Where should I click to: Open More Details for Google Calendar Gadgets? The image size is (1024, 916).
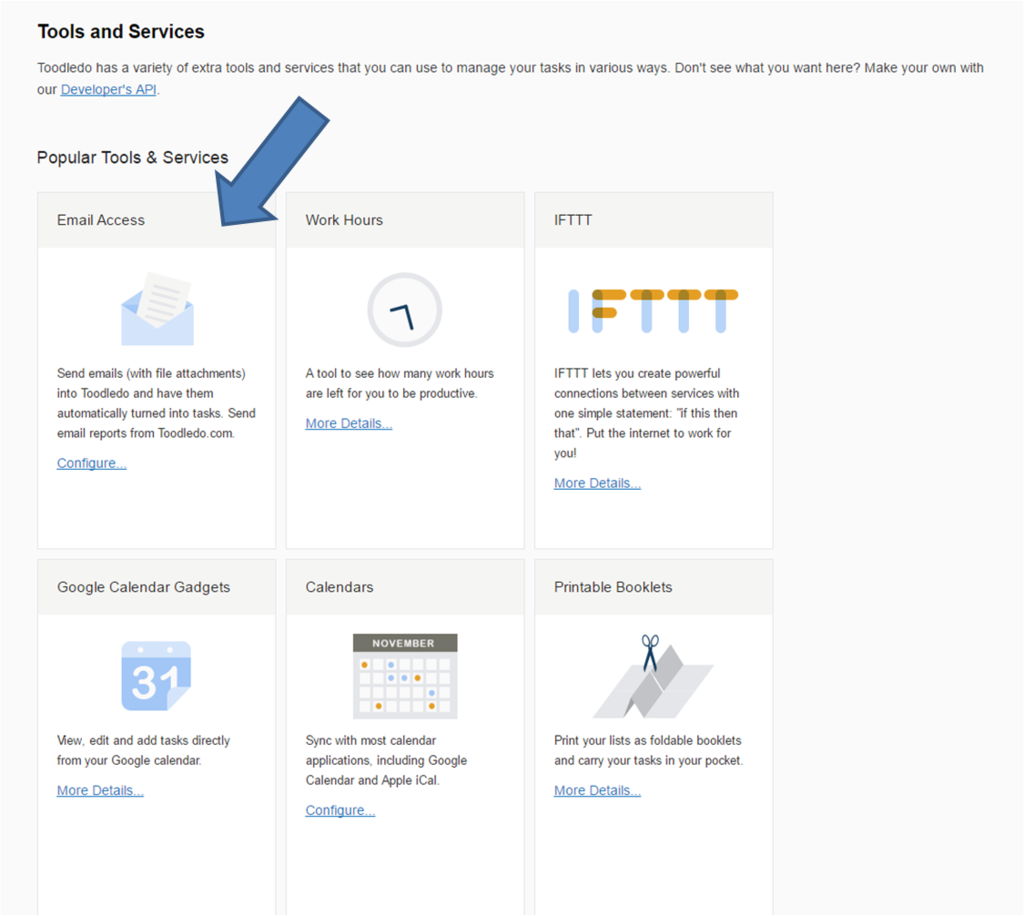[x=100, y=790]
